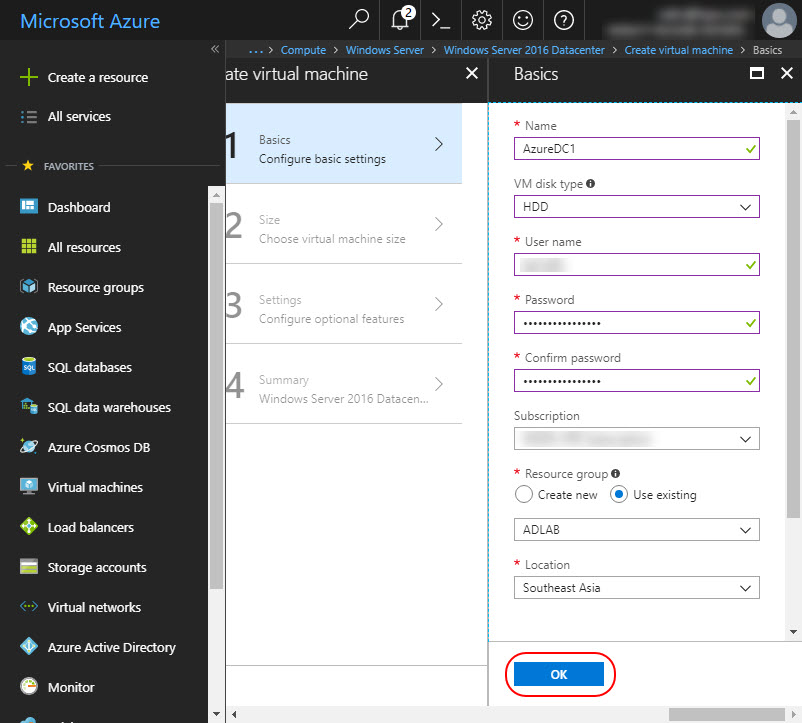The width and height of the screenshot is (802, 723).
Task: Open Microsoft Azure home link
Action: click(90, 21)
